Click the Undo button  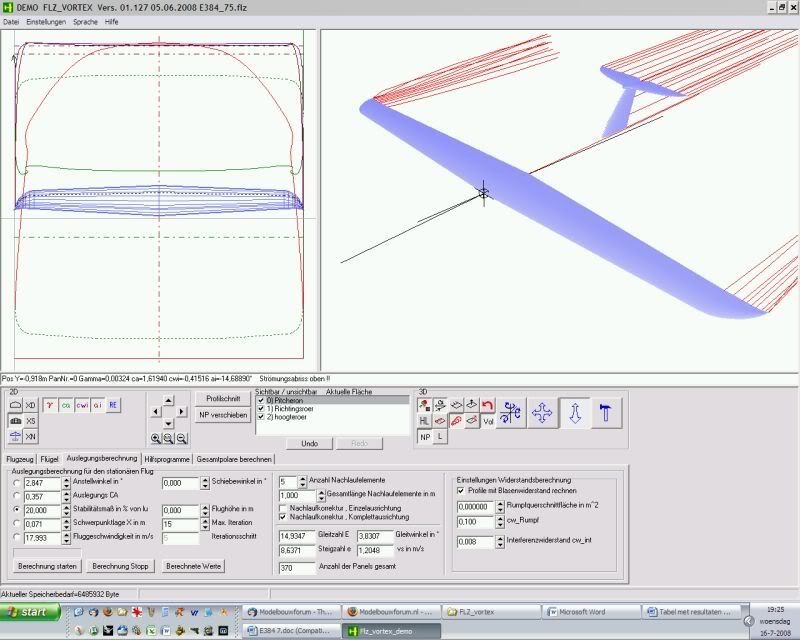310,444
